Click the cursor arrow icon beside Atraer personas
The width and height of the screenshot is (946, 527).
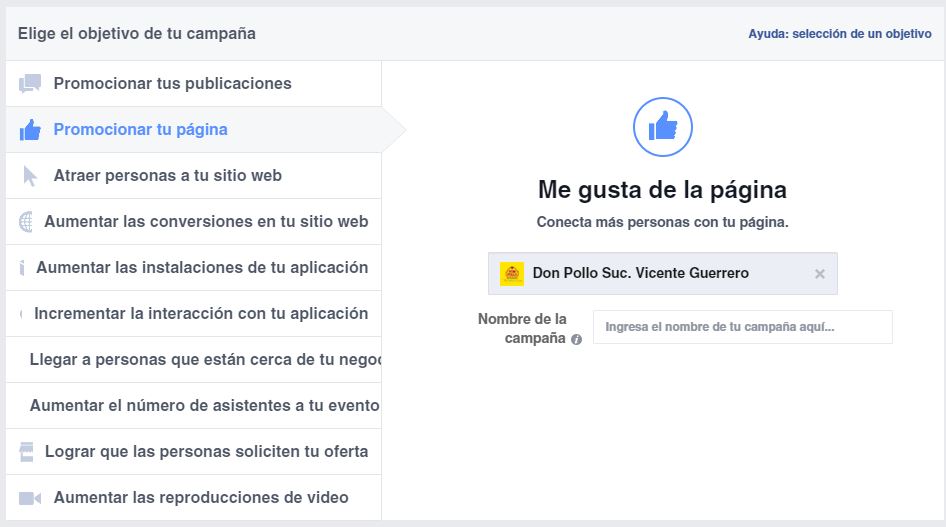(x=30, y=176)
